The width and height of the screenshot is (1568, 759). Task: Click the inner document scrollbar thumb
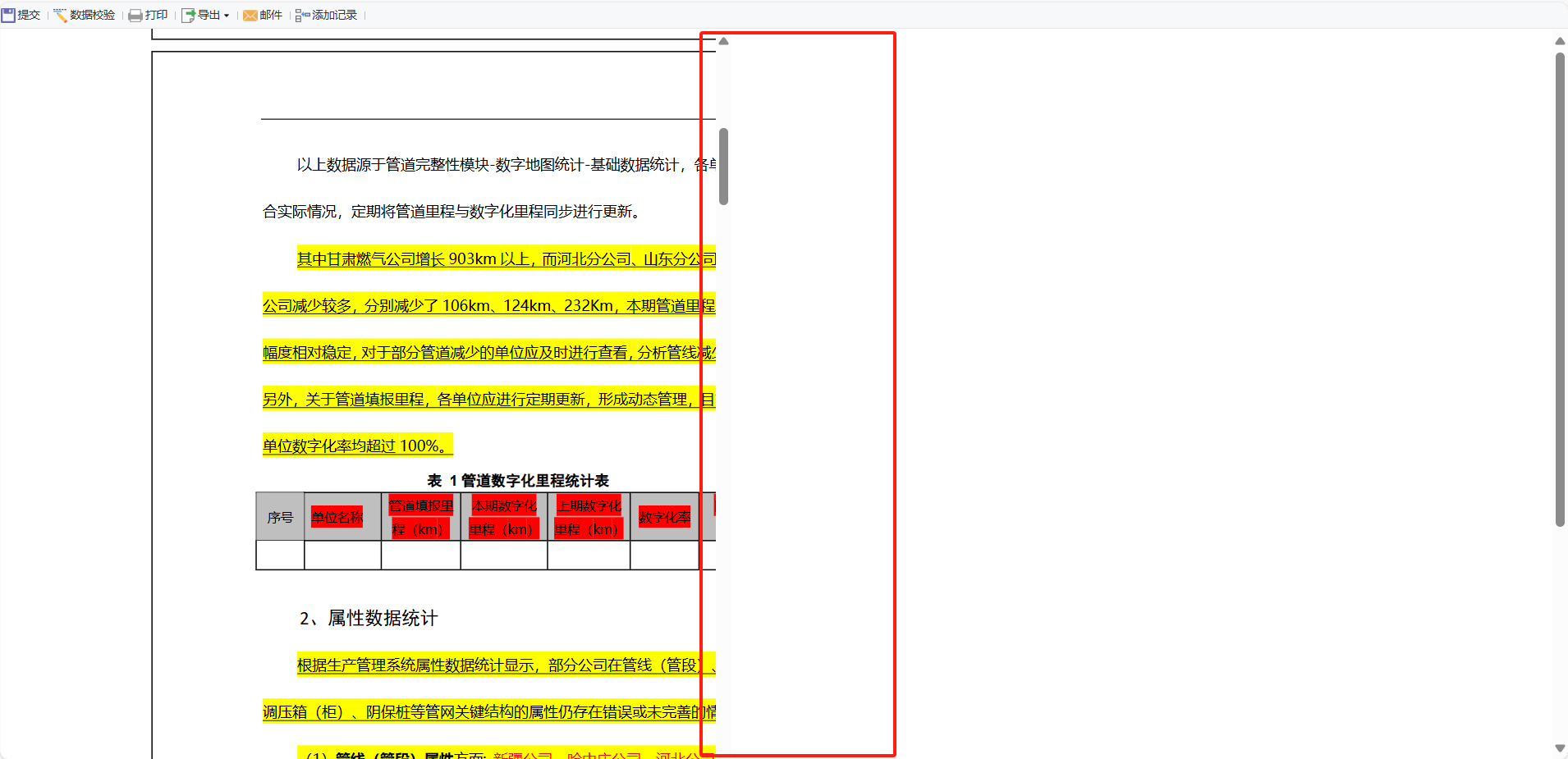point(723,167)
